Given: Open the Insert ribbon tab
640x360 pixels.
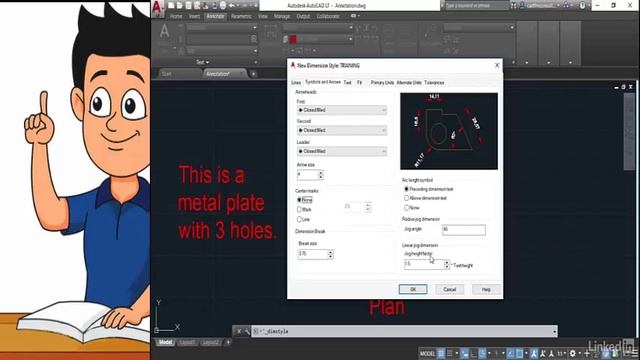Looking at the screenshot, I should point(194,16).
